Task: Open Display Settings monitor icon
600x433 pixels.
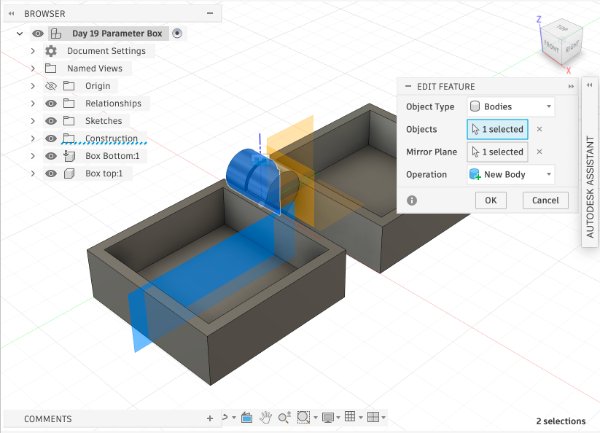Action: [x=328, y=417]
